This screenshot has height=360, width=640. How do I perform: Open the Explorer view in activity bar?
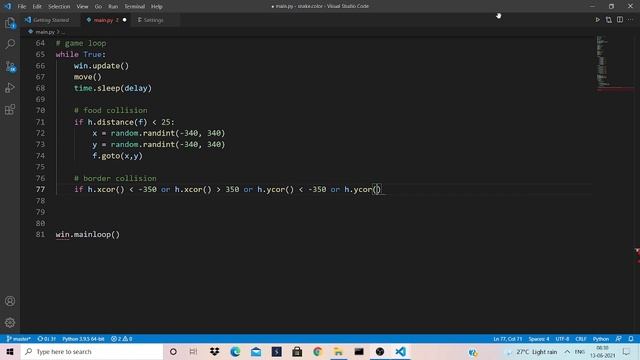click(10, 23)
